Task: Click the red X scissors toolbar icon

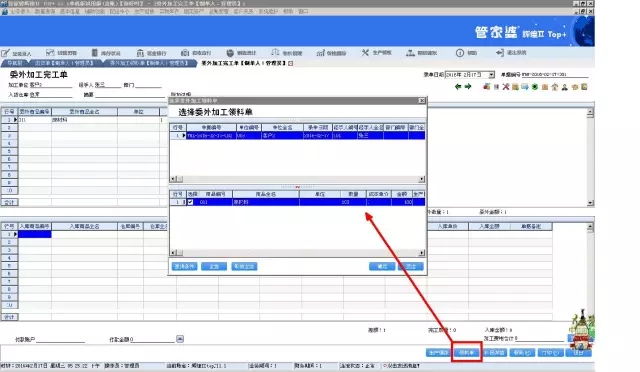Action: click(x=506, y=87)
